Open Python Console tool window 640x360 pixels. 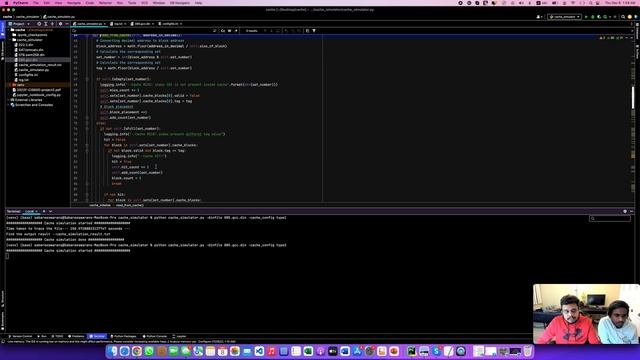pyautogui.click(x=155, y=336)
